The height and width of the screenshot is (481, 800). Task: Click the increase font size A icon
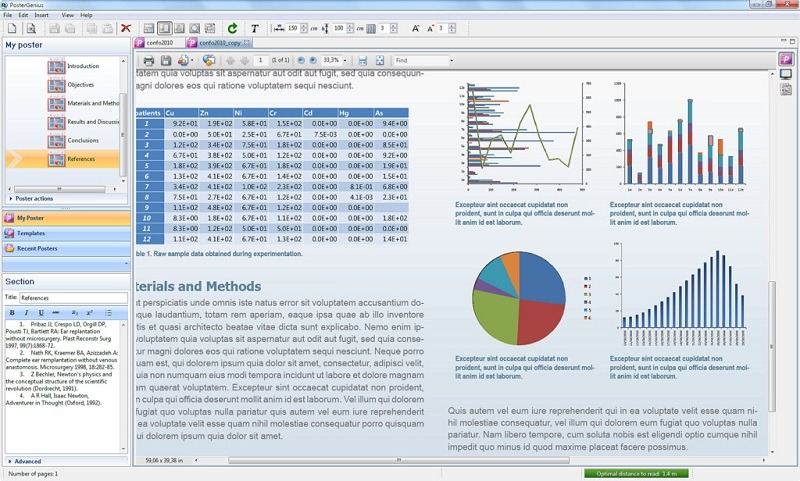pos(416,29)
